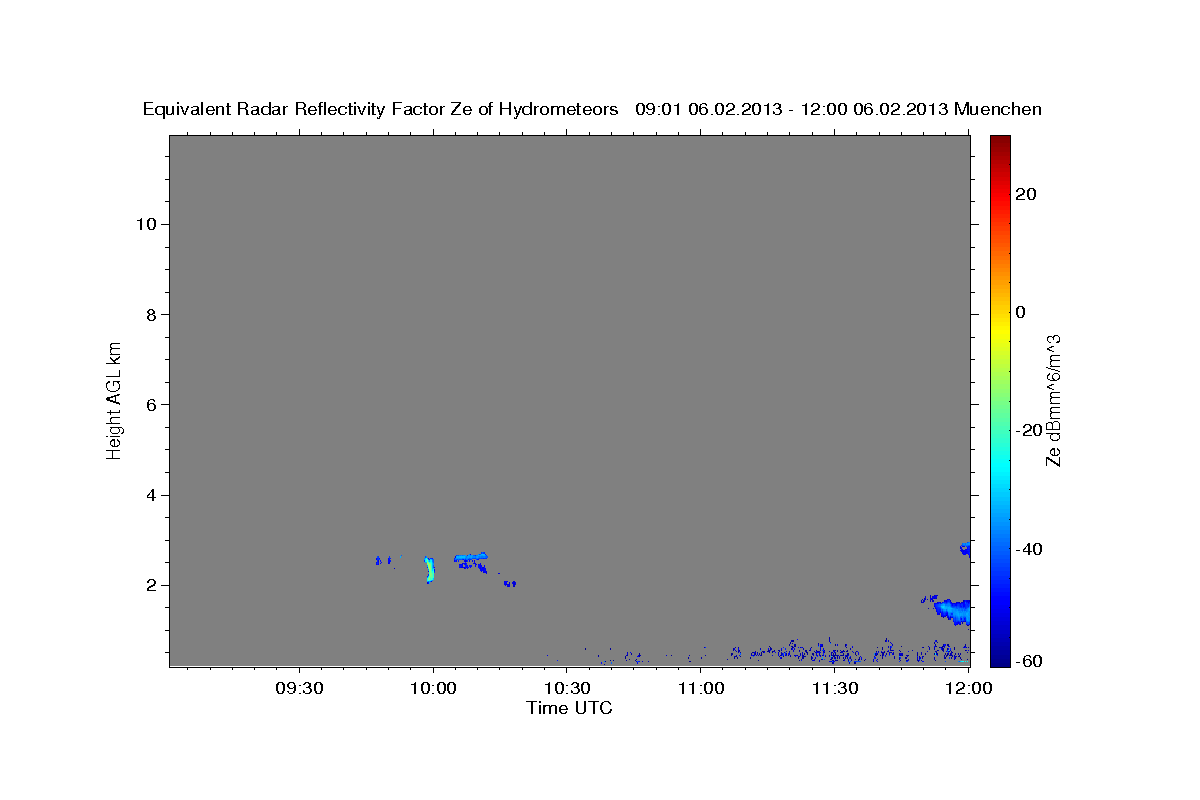Image resolution: width=1200 pixels, height=800 pixels.
Task: Click the '11:30' time tick label
Action: (x=835, y=688)
